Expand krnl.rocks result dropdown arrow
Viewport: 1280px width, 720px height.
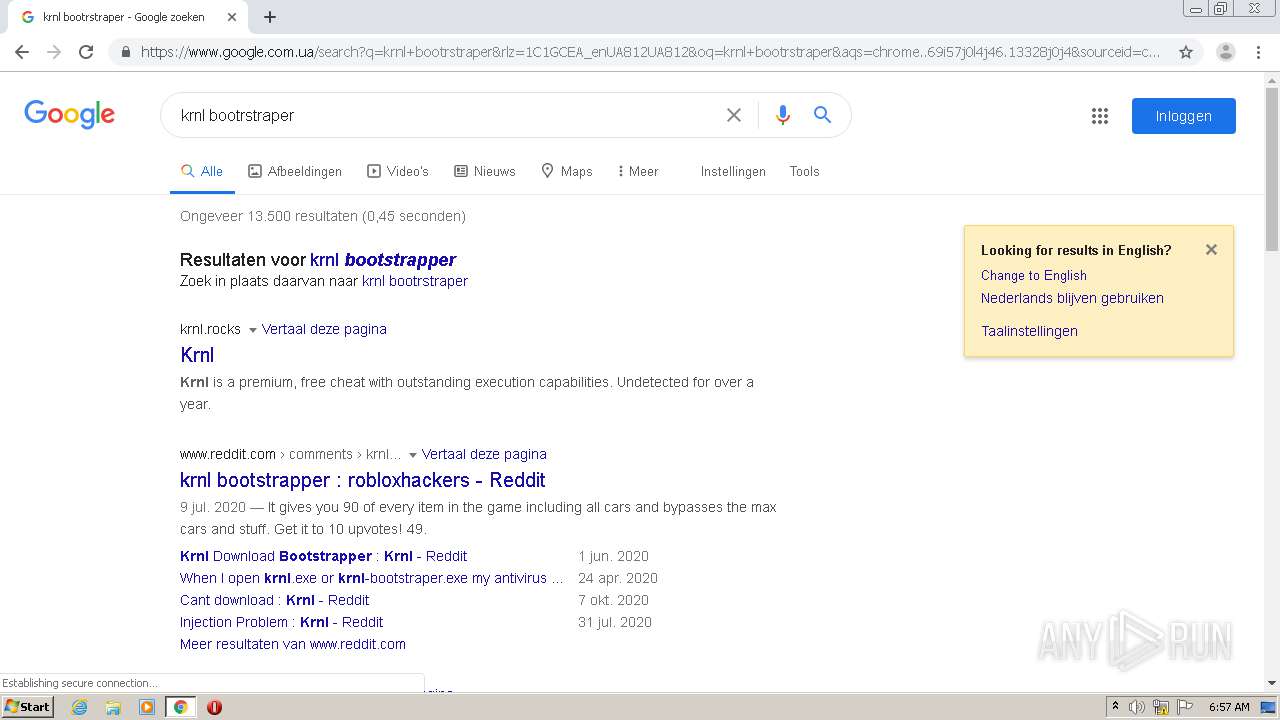click(x=252, y=330)
